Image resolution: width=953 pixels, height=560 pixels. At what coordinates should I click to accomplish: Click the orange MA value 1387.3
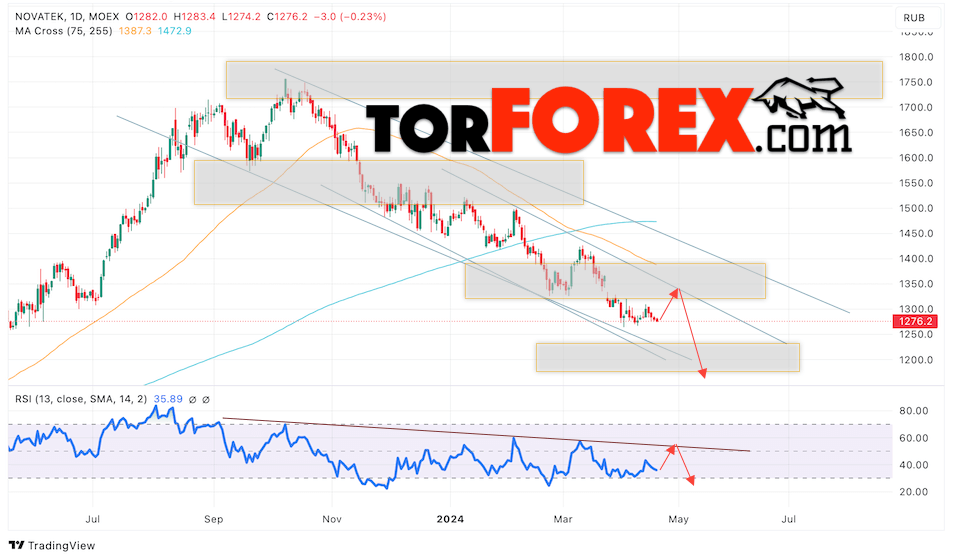pyautogui.click(x=135, y=30)
